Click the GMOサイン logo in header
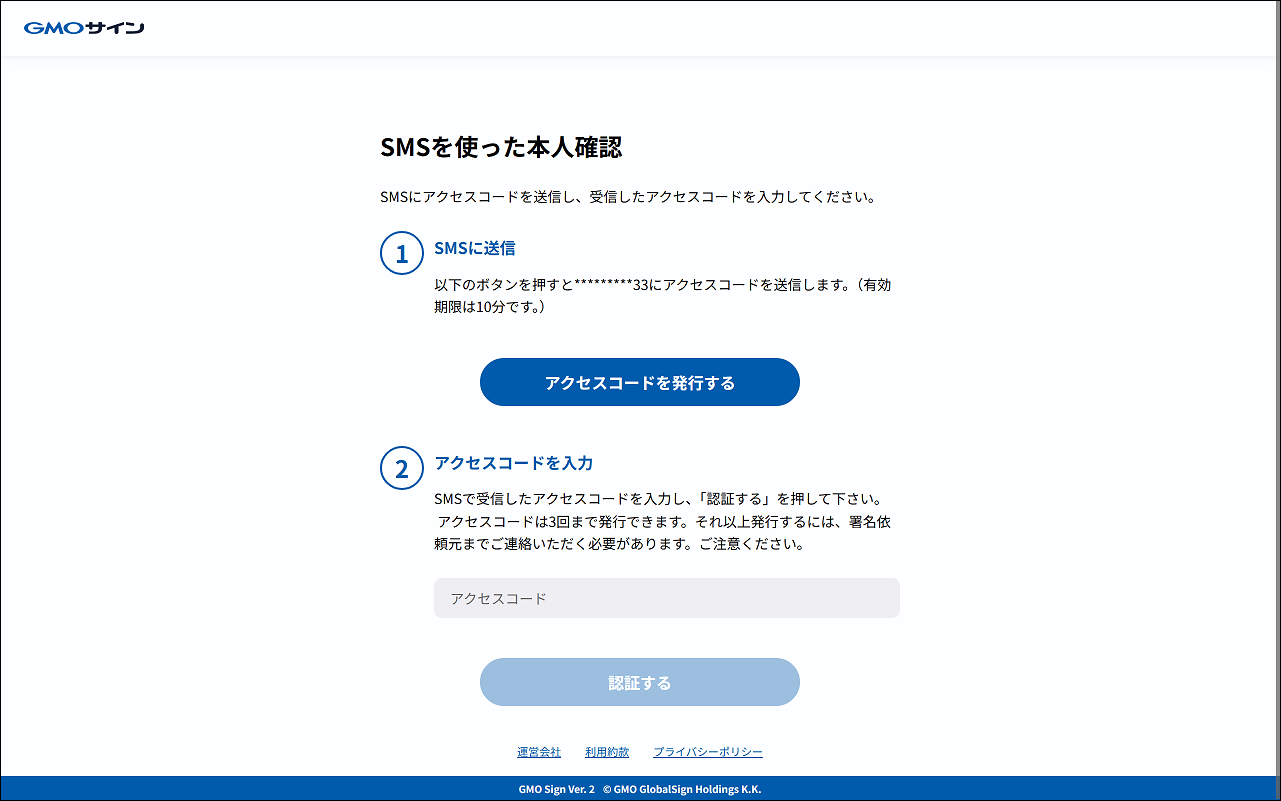Screen dimensions: 1281x801 click(84, 28)
